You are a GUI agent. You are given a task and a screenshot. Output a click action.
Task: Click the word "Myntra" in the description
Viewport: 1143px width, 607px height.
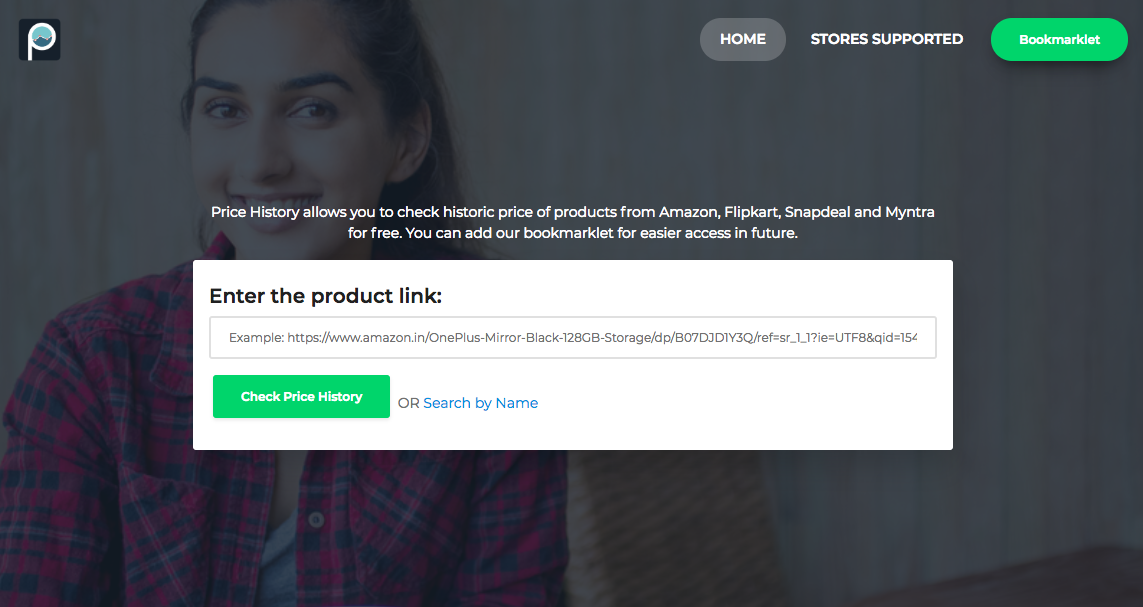click(x=910, y=212)
